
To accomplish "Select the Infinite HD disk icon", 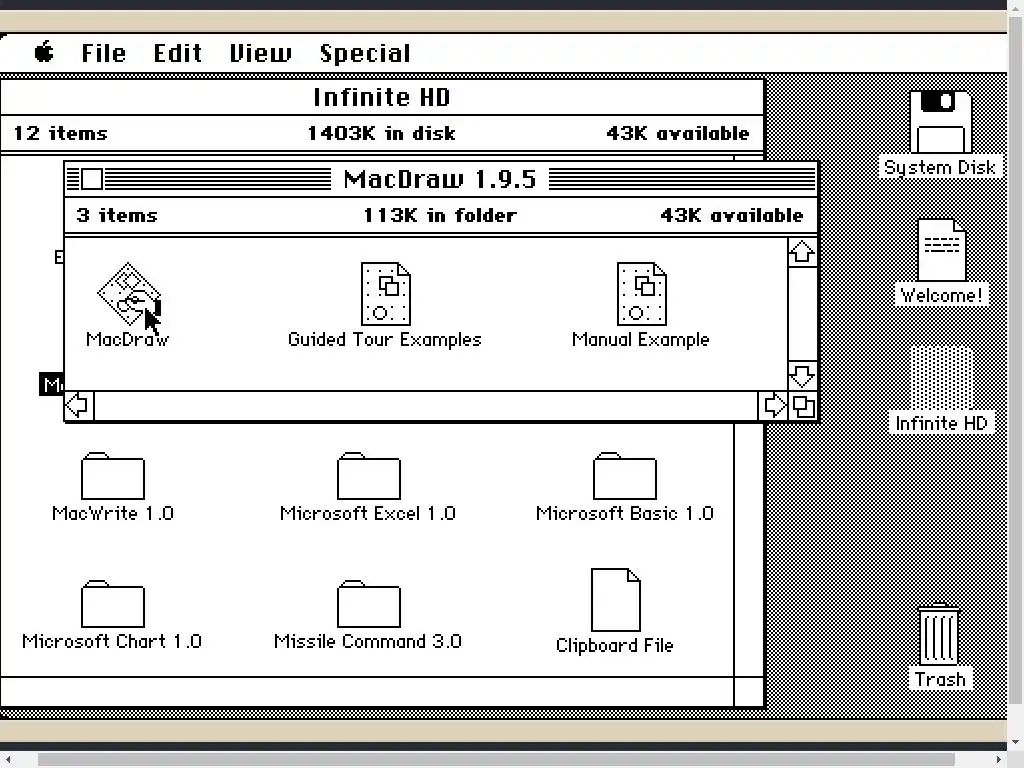I will coord(941,378).
